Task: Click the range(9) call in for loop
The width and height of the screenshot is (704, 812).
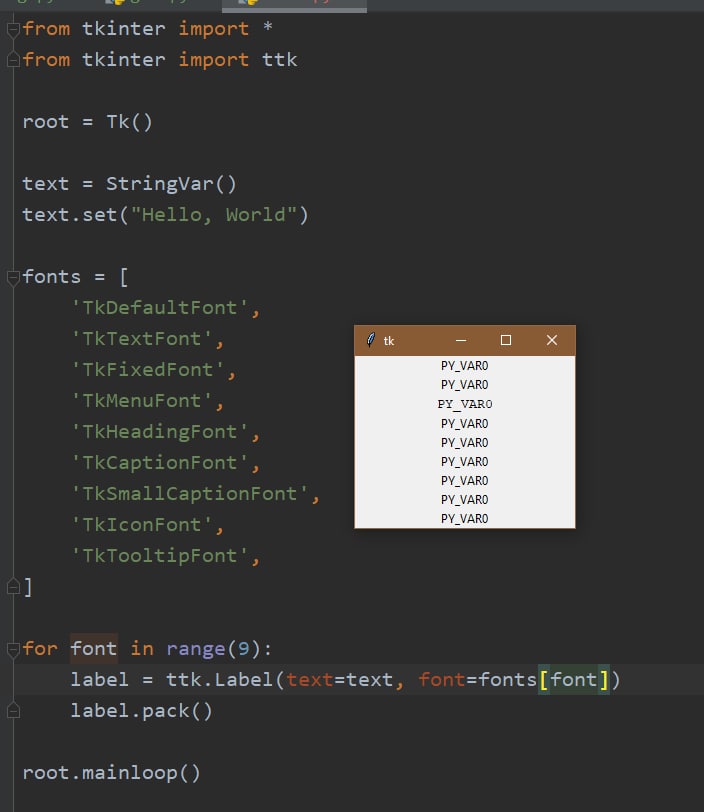Action: point(213,649)
